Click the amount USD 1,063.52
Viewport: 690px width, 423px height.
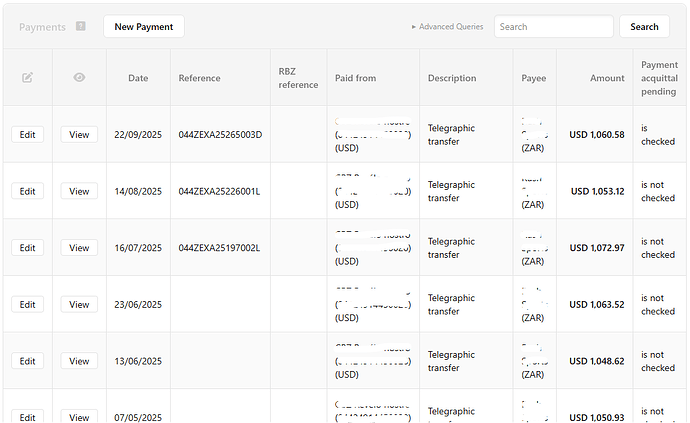click(x=597, y=305)
